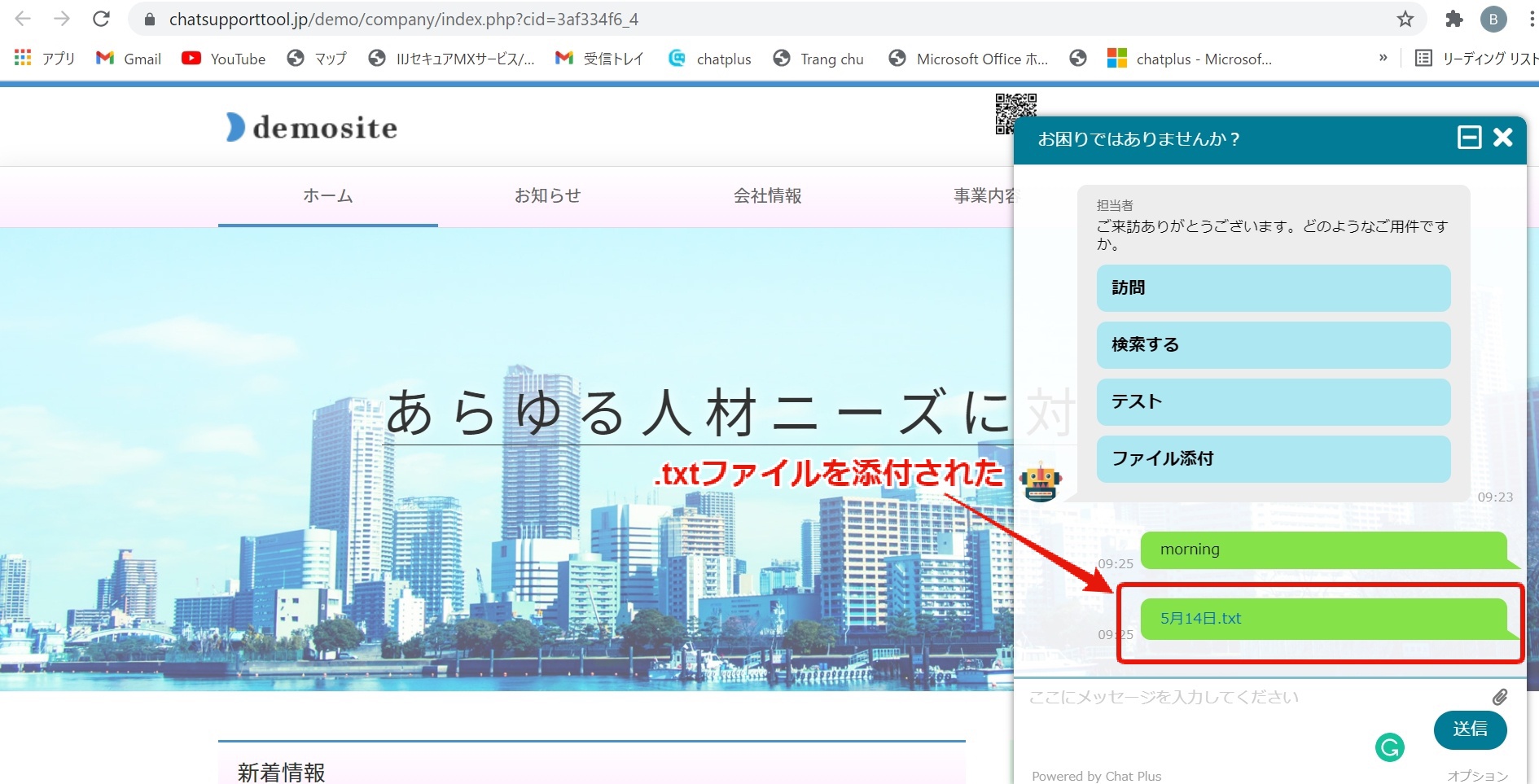Minimize the chat widget window
The height and width of the screenshot is (784, 1539).
(x=1469, y=138)
